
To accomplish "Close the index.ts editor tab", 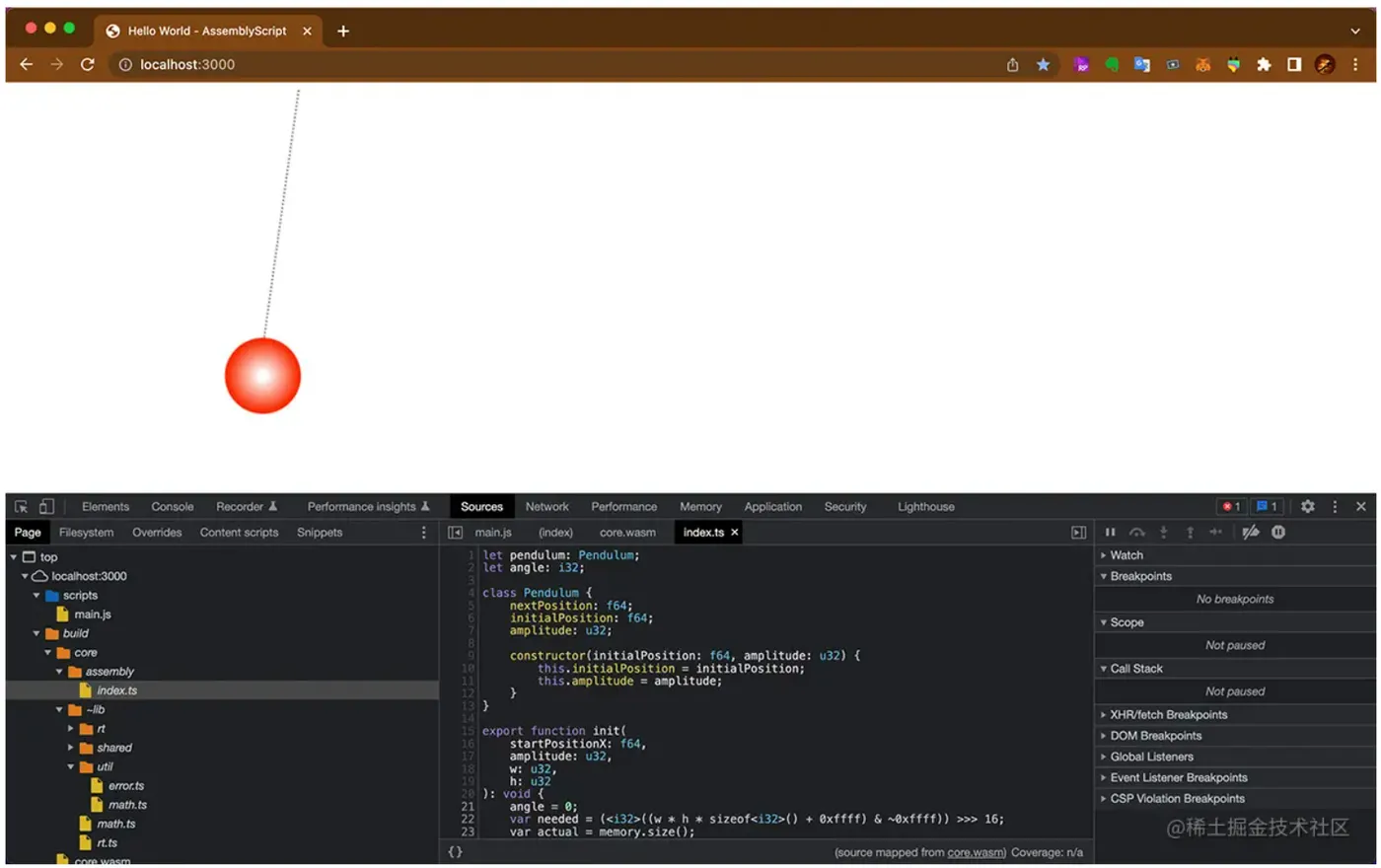I will [x=735, y=533].
